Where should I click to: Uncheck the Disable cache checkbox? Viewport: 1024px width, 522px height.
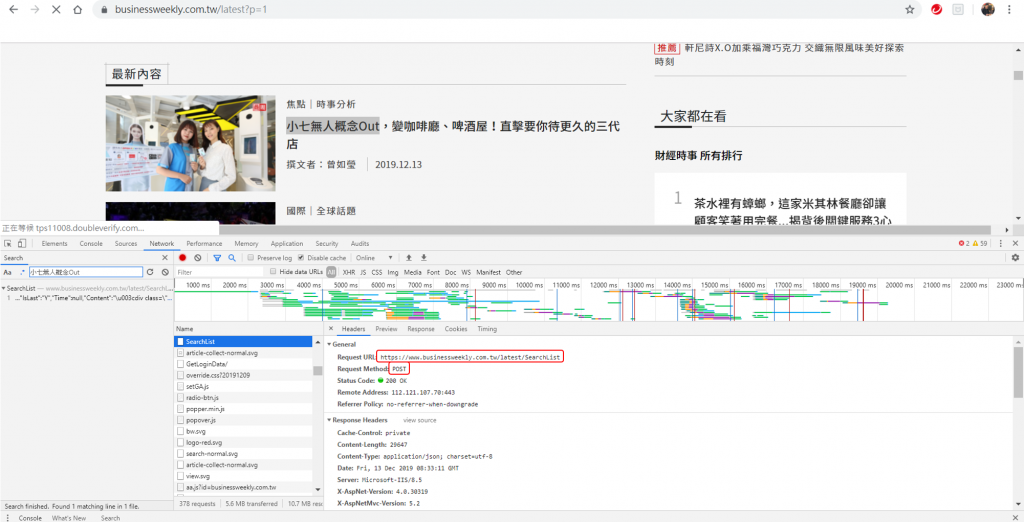[x=300, y=258]
